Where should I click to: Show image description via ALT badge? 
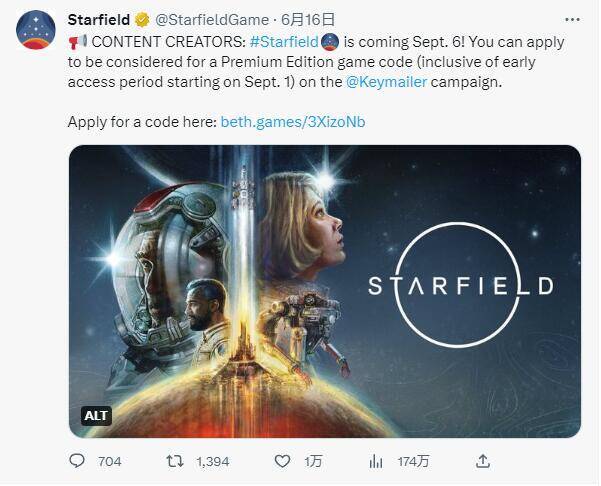96,416
